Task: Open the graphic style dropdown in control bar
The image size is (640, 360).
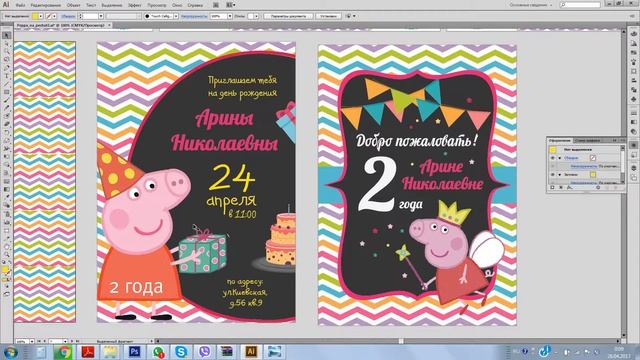Action: [256, 16]
